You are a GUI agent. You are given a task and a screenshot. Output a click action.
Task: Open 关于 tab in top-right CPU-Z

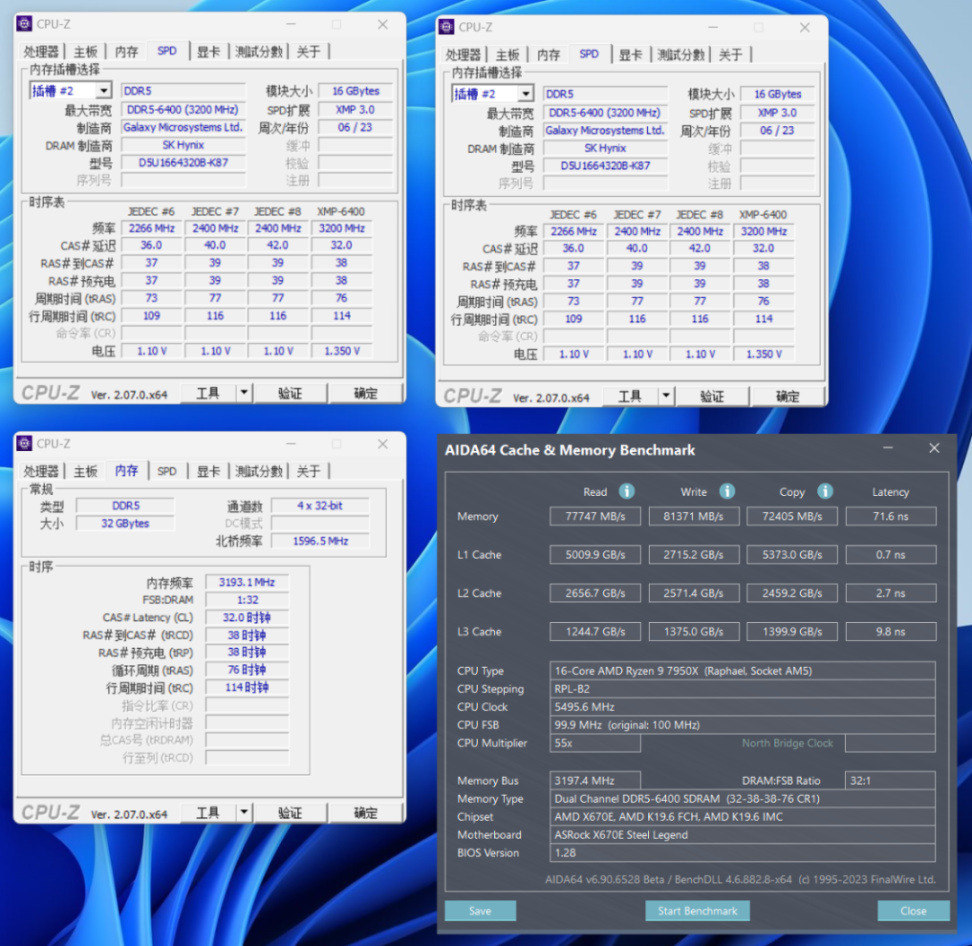coord(730,55)
